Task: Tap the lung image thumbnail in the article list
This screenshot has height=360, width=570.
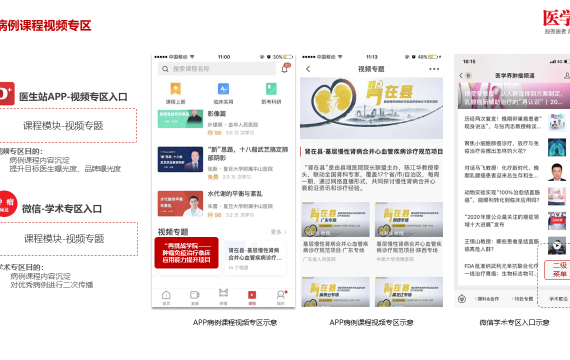Action: tap(557, 147)
